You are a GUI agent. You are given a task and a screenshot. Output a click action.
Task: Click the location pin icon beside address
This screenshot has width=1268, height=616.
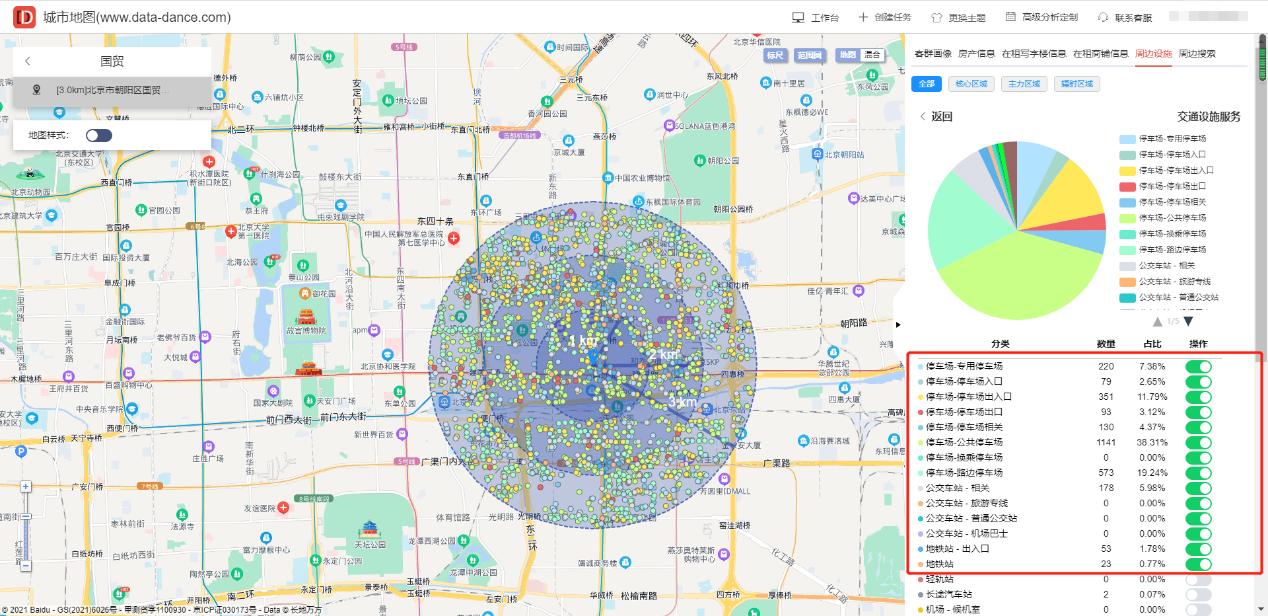(37, 90)
